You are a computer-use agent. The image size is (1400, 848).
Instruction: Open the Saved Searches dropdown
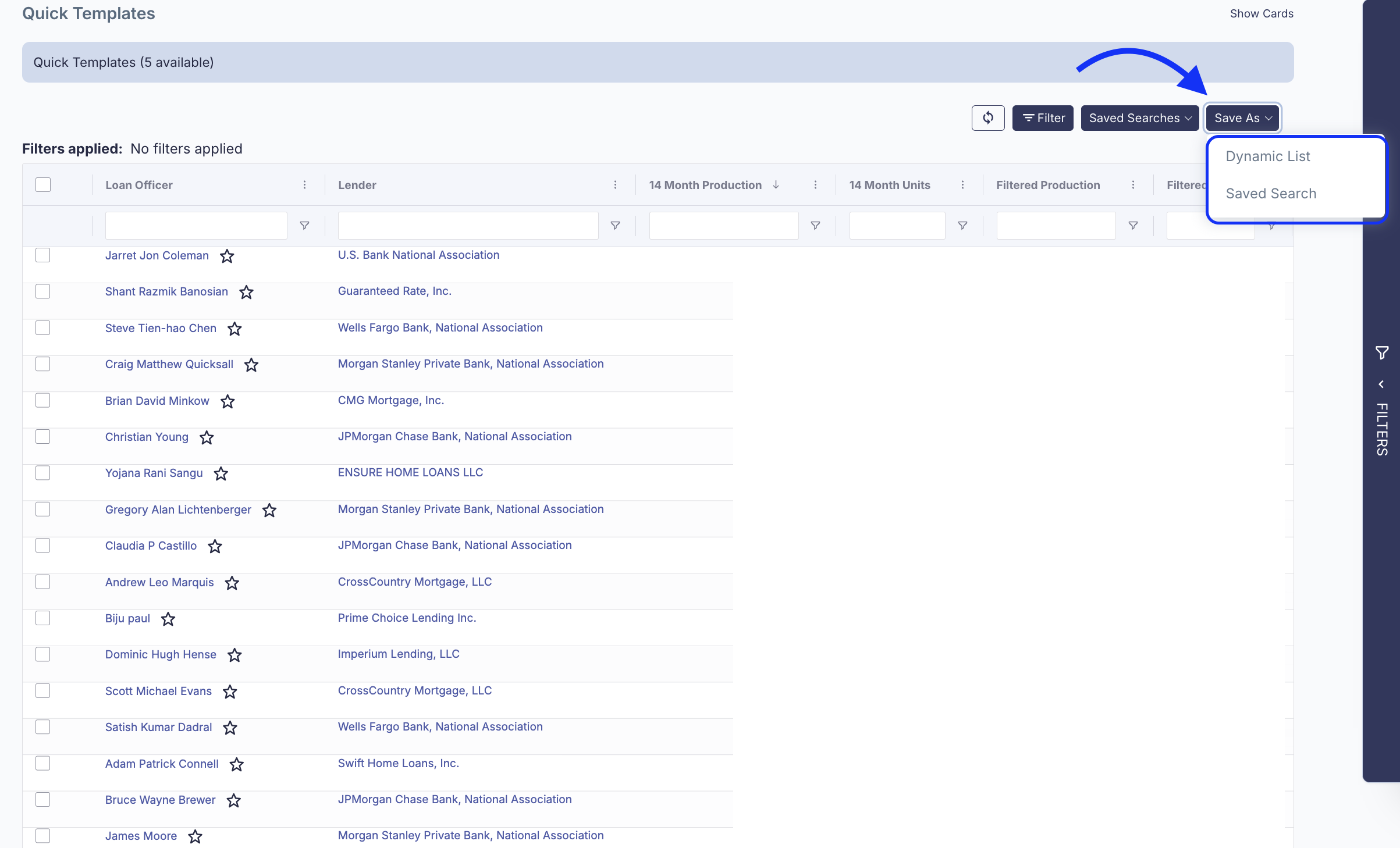coord(1139,118)
